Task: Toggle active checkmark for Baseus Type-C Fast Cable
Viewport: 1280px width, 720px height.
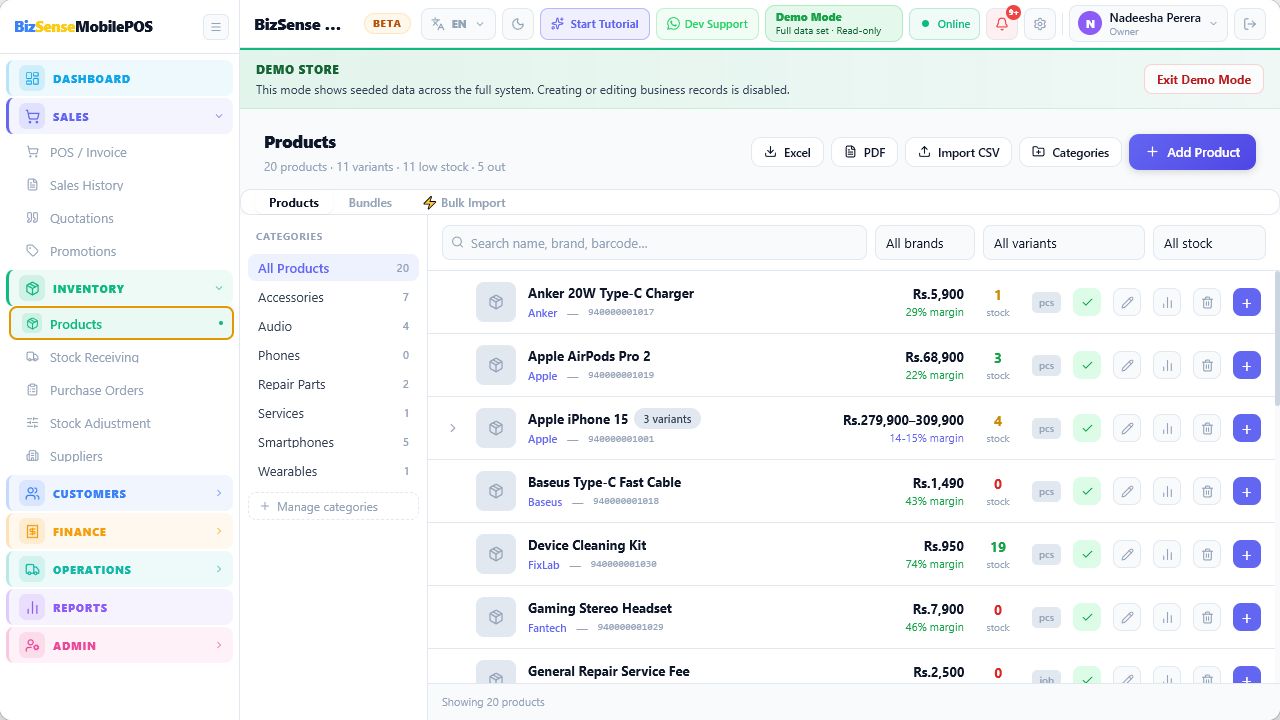Action: click(x=1087, y=491)
